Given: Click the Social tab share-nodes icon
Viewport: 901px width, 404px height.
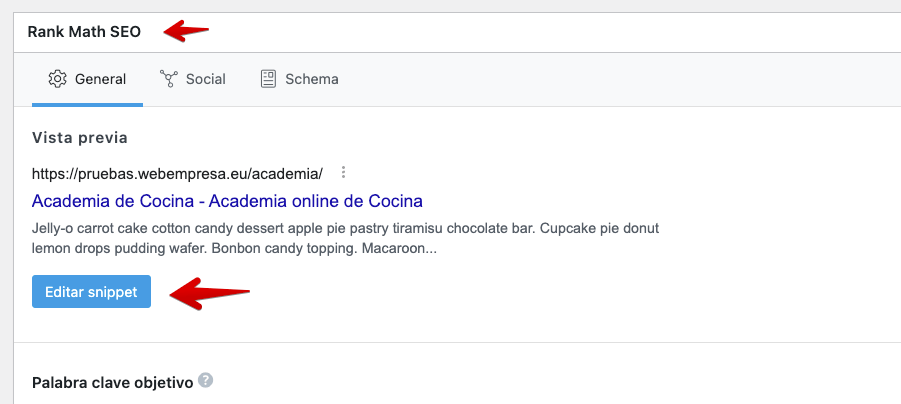Looking at the screenshot, I should (x=169, y=79).
